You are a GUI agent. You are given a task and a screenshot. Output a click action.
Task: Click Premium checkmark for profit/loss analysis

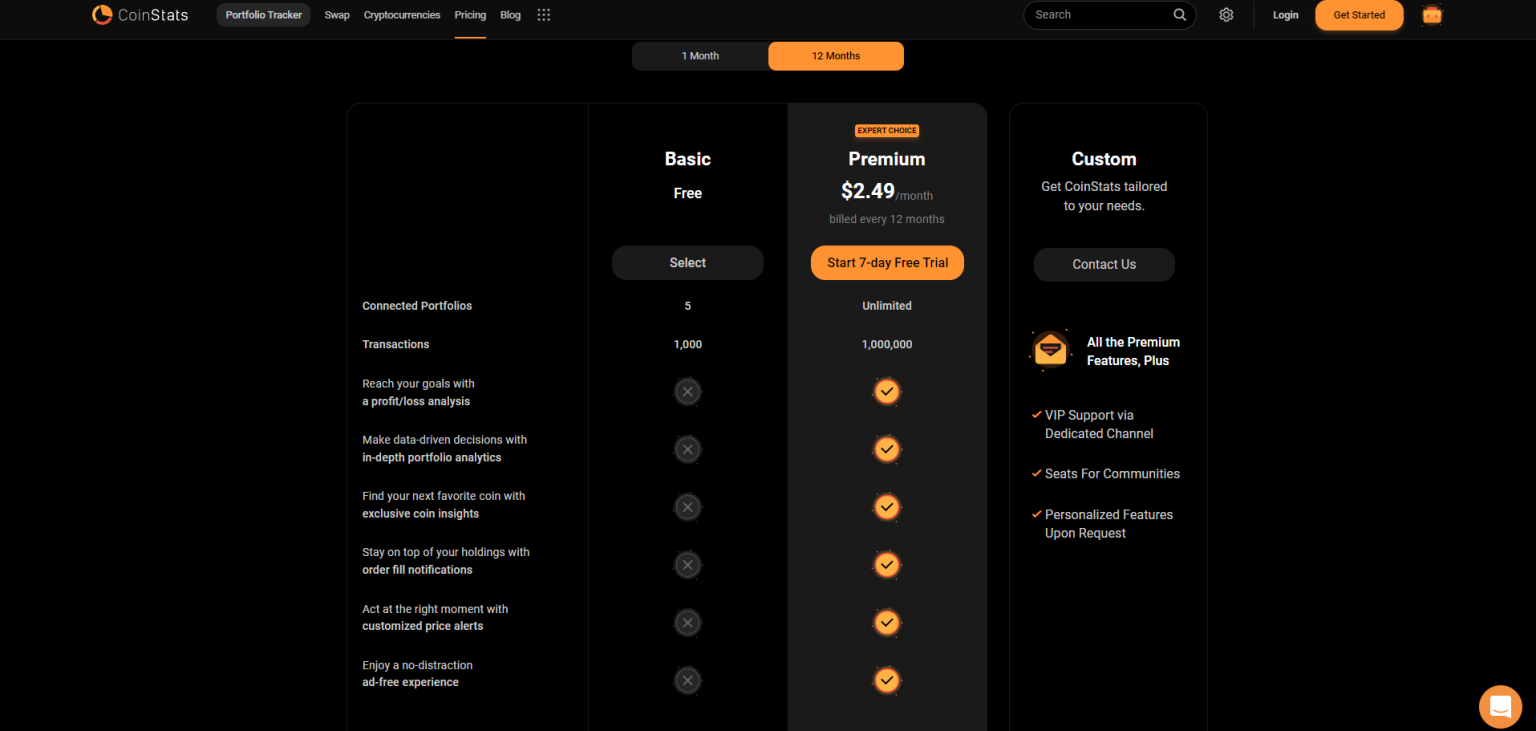point(886,392)
